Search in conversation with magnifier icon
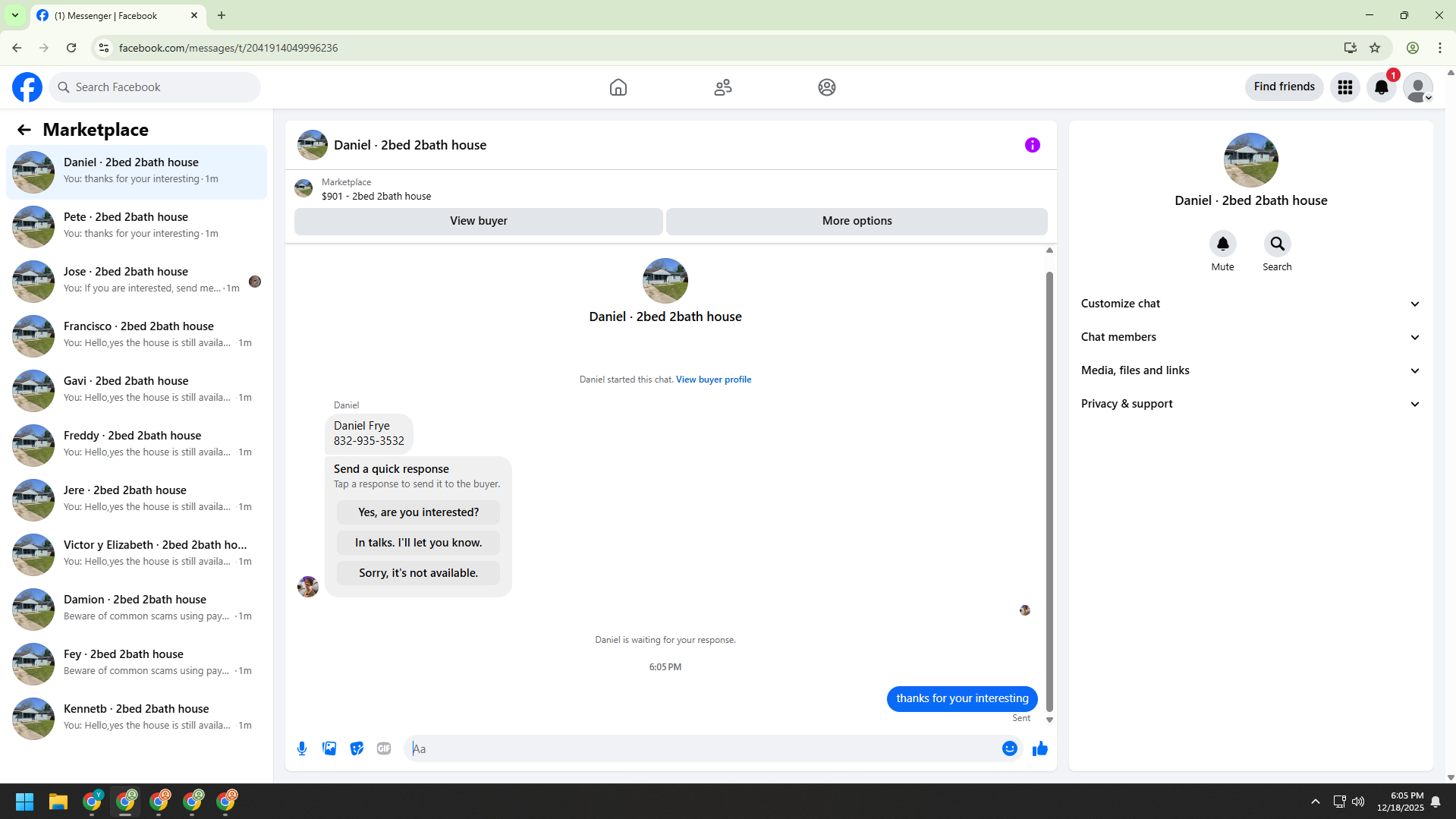Screen dimensions: 1456x819 pyautogui.click(x=1278, y=244)
